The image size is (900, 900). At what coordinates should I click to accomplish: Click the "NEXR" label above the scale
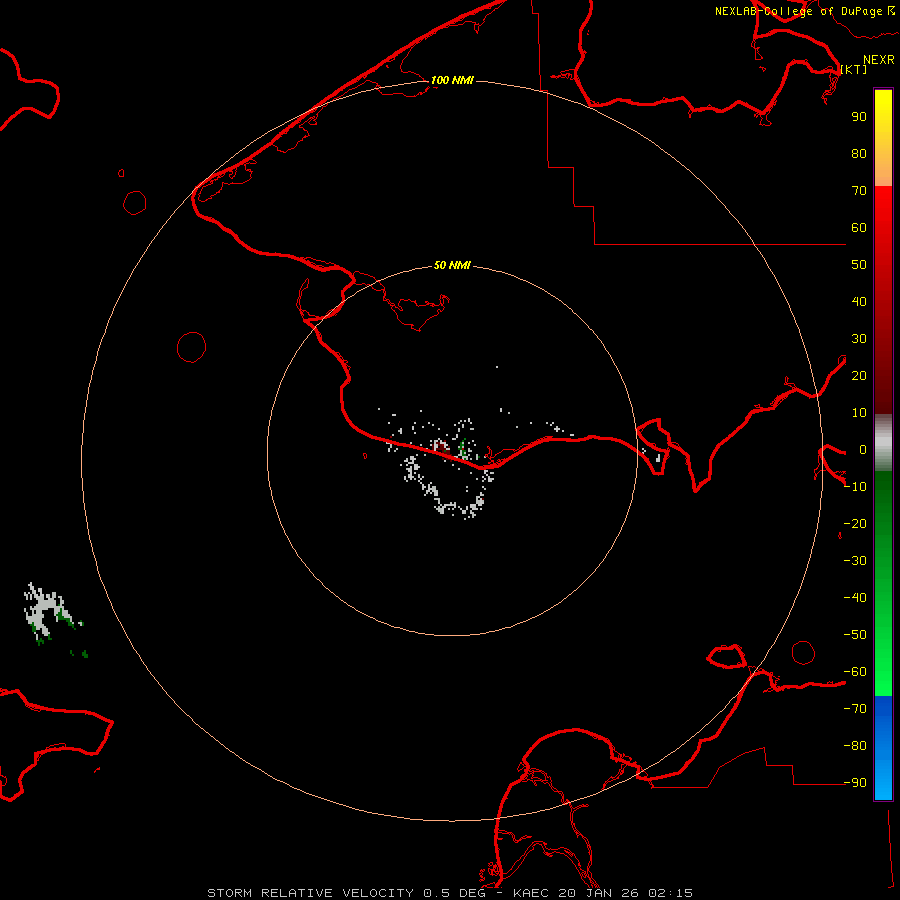[x=879, y=60]
